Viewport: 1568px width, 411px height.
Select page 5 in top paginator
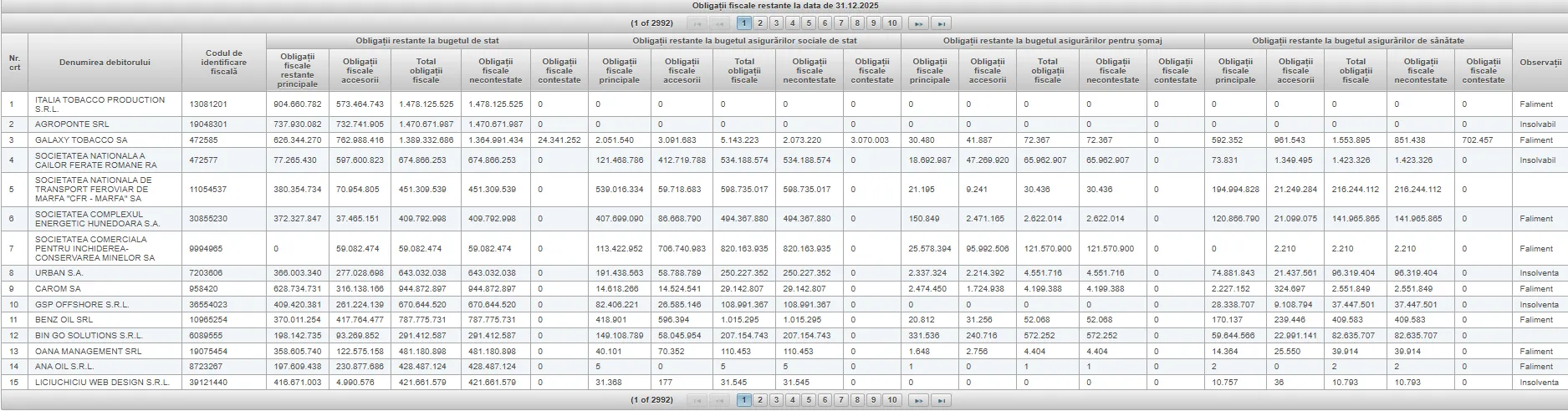click(809, 23)
